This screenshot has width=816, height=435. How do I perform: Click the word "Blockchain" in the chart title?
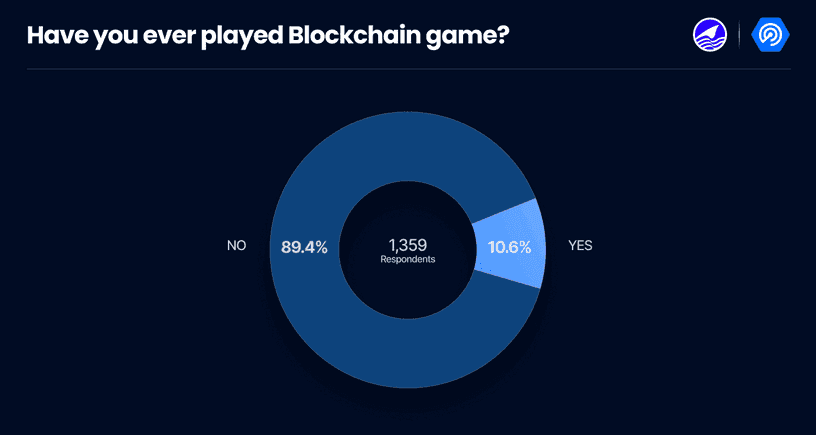[347, 36]
